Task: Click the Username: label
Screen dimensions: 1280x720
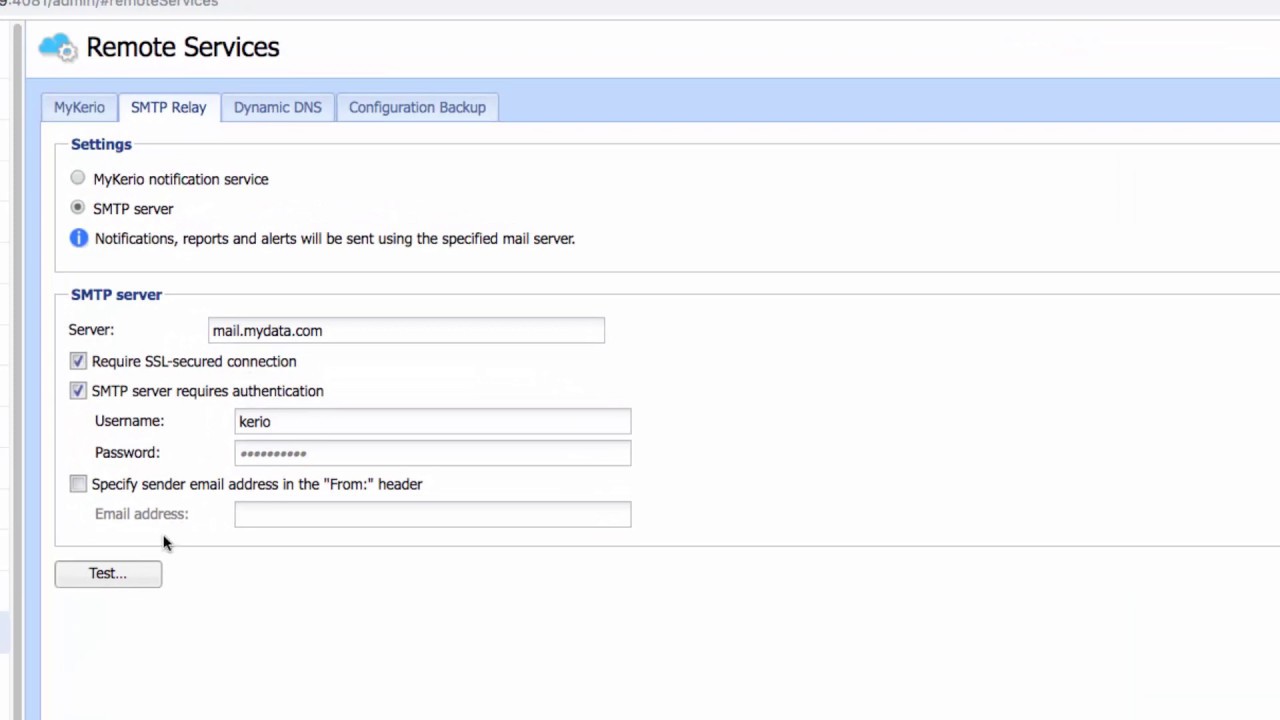Action: 129,421
